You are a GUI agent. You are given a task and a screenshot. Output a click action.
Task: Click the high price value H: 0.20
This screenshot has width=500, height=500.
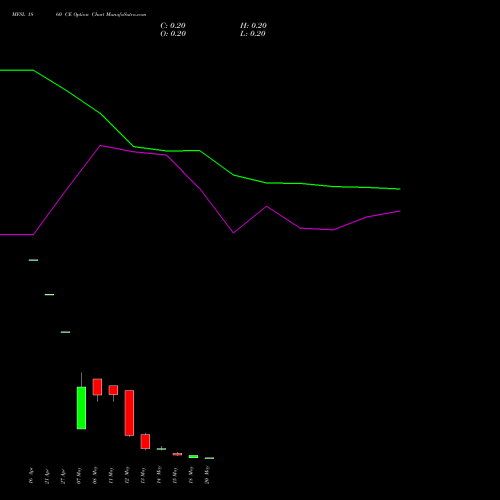click(x=253, y=26)
